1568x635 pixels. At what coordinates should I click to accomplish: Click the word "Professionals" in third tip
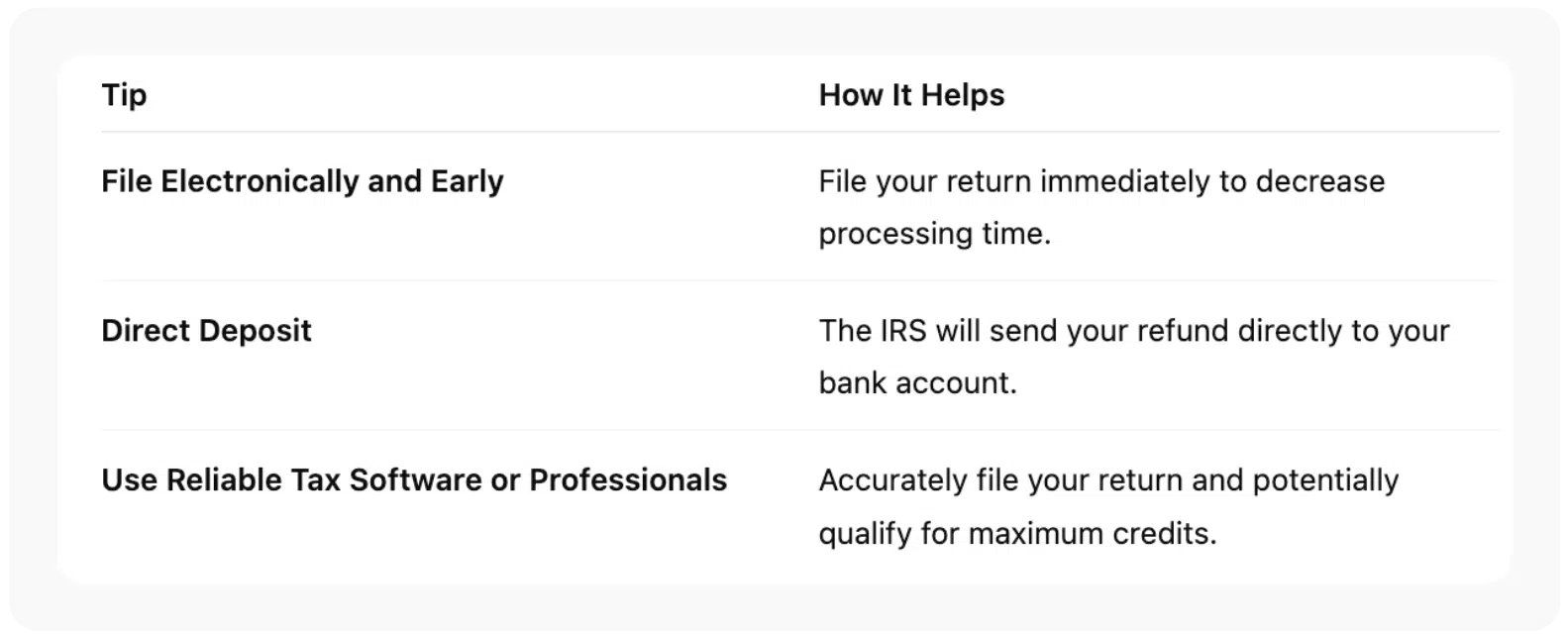(628, 480)
